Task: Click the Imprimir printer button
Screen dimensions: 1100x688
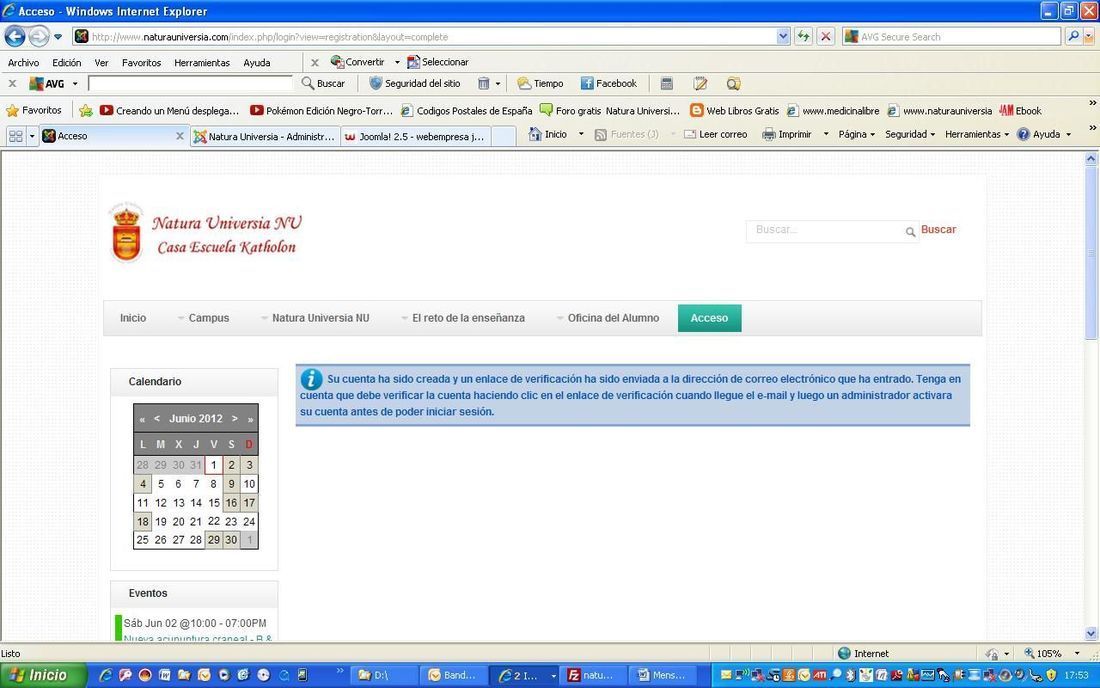Action: (786, 134)
